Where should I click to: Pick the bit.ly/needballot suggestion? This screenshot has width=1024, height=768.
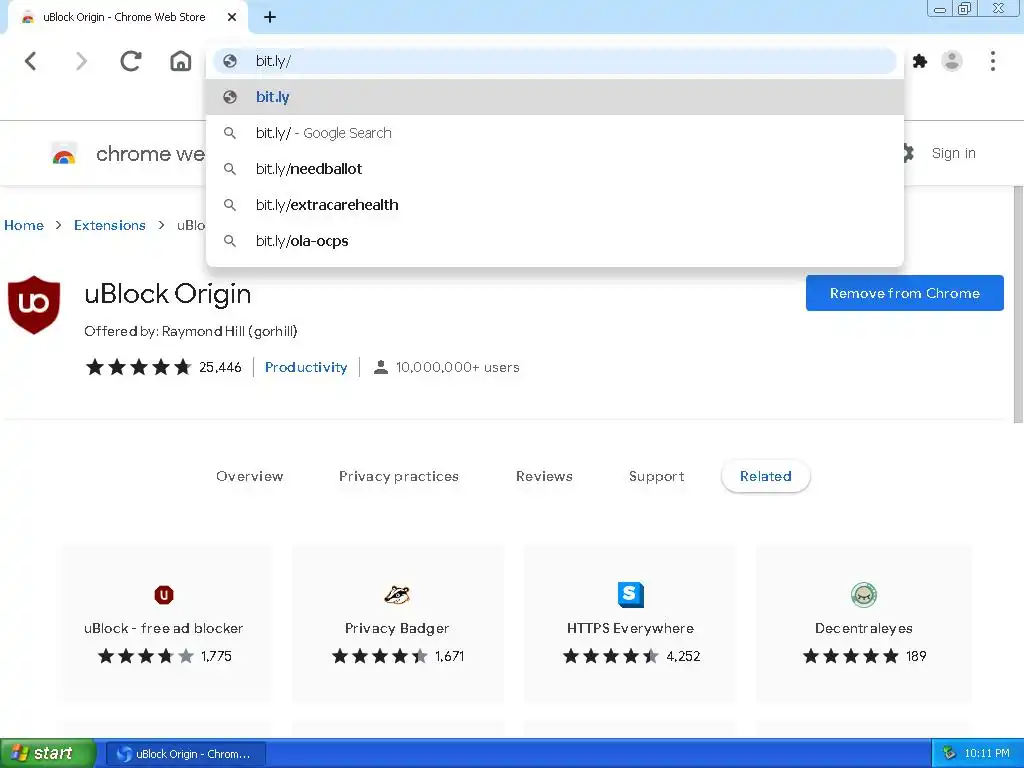(554, 168)
